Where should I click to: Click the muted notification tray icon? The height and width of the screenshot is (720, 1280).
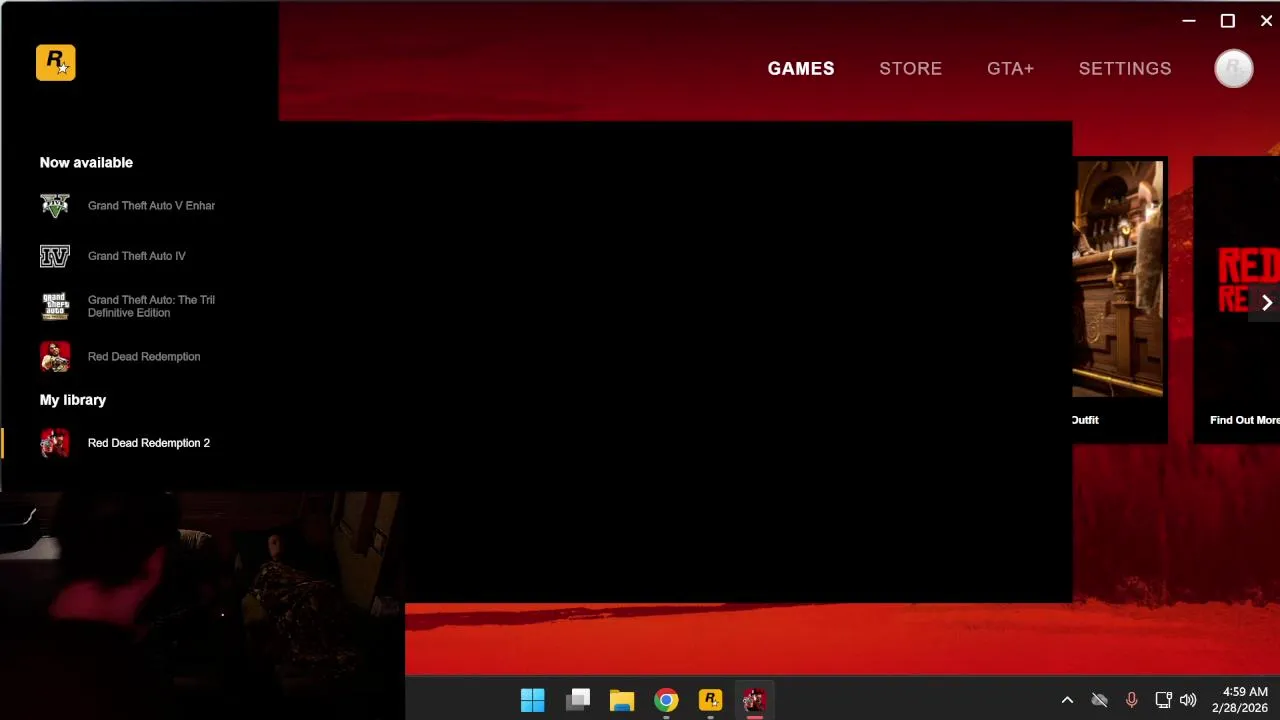click(x=1099, y=700)
